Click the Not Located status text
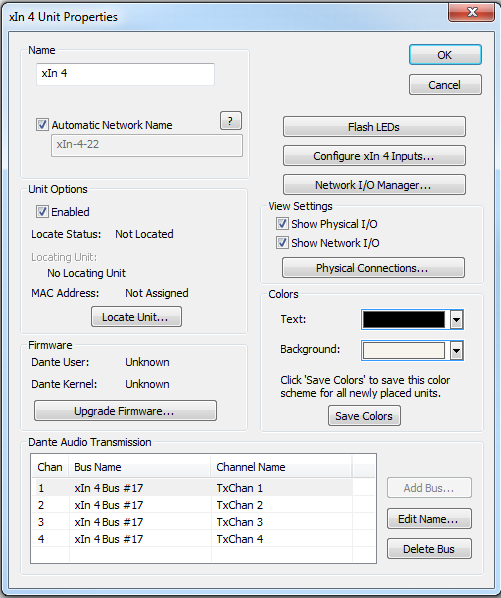The height and width of the screenshot is (598, 501). 145,234
